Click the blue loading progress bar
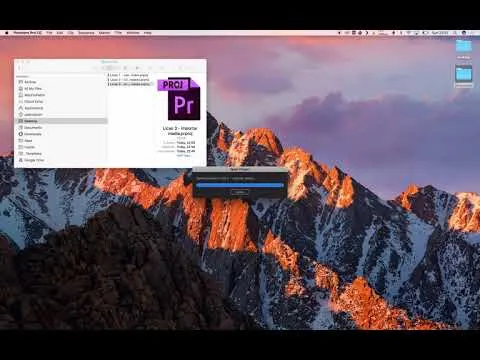 [x=240, y=185]
